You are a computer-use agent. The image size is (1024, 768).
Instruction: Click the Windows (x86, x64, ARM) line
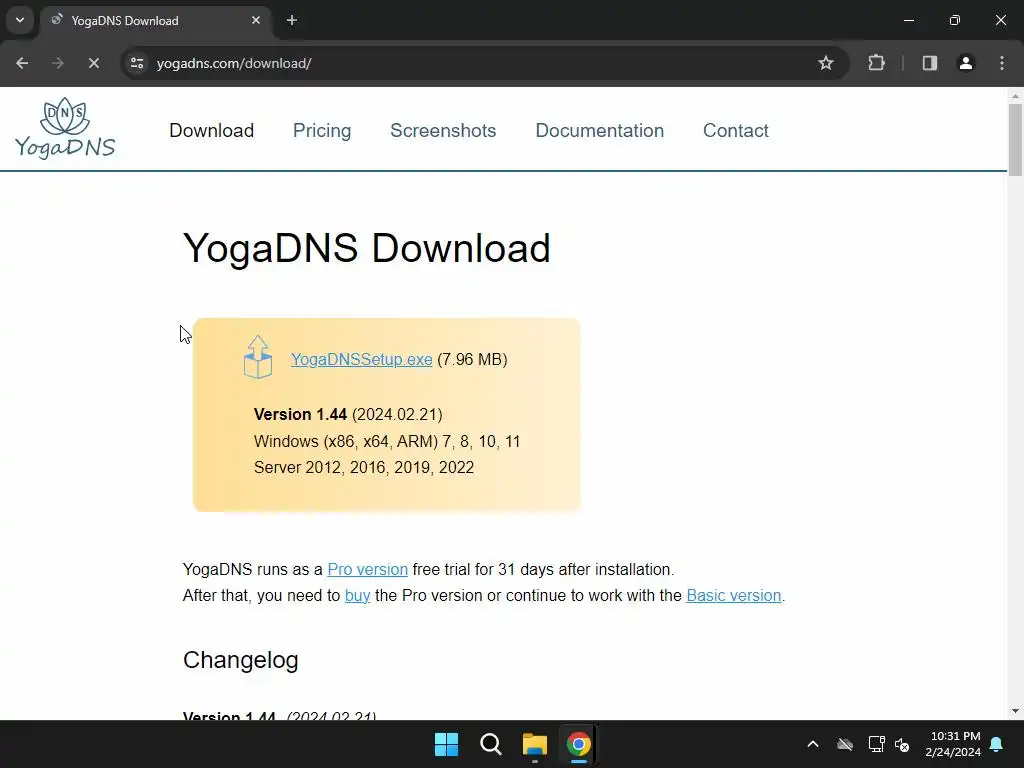[387, 441]
